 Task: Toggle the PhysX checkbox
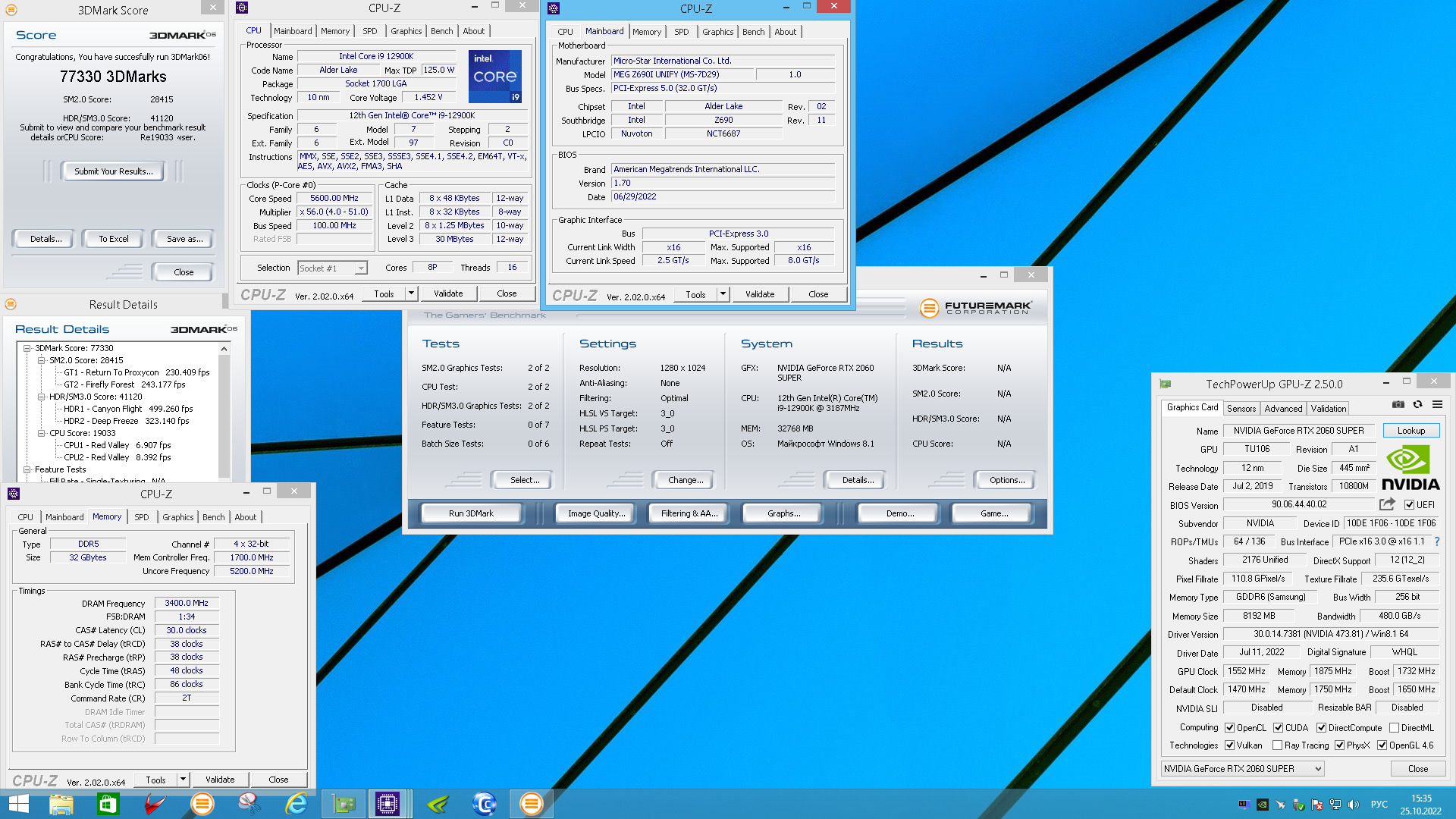point(1339,745)
